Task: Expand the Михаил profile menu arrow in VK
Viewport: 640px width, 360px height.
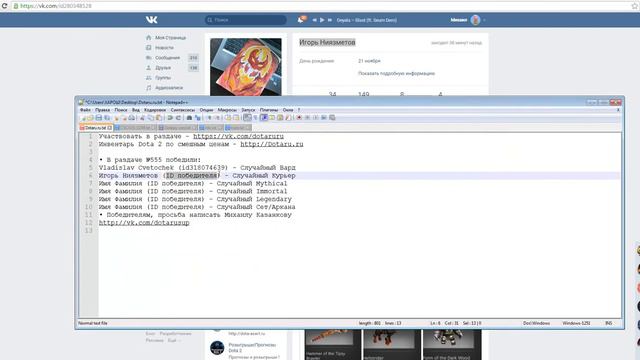Action: 484,20
